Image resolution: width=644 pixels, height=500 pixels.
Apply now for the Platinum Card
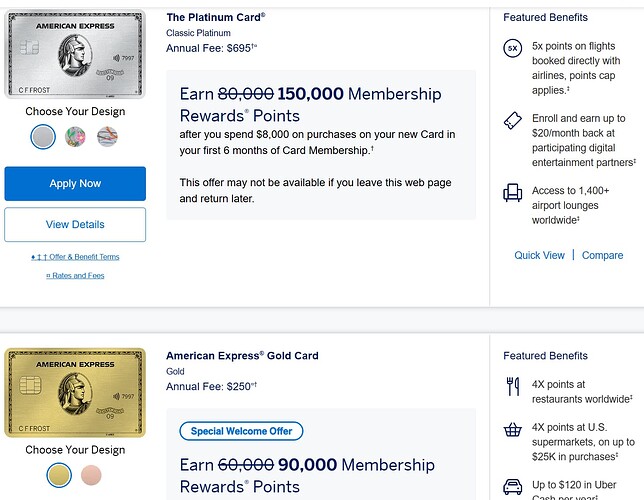click(75, 184)
